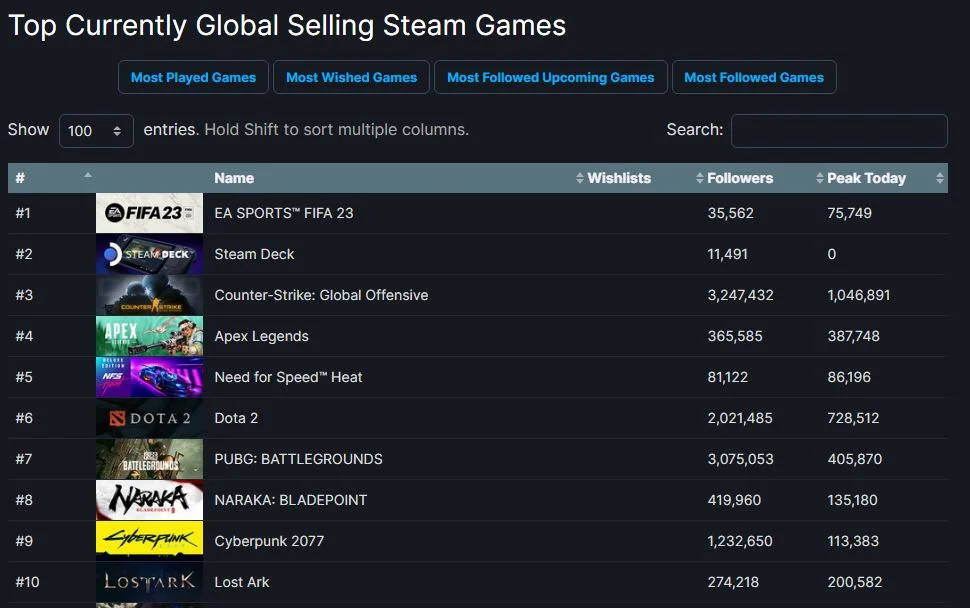Viewport: 970px width, 608px height.
Task: Go to Most Followed Games
Action: [754, 77]
